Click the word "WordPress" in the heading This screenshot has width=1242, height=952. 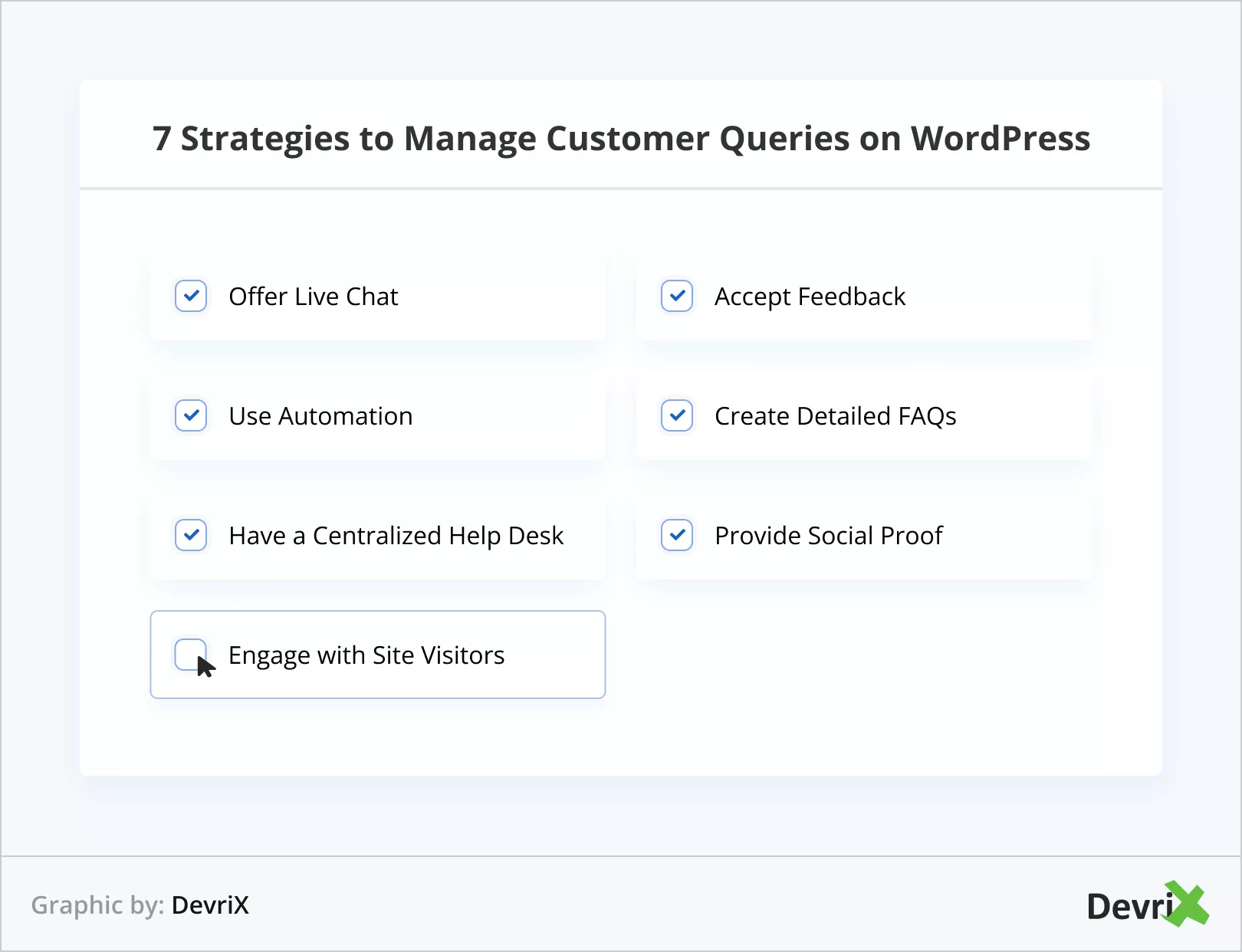pos(1000,139)
